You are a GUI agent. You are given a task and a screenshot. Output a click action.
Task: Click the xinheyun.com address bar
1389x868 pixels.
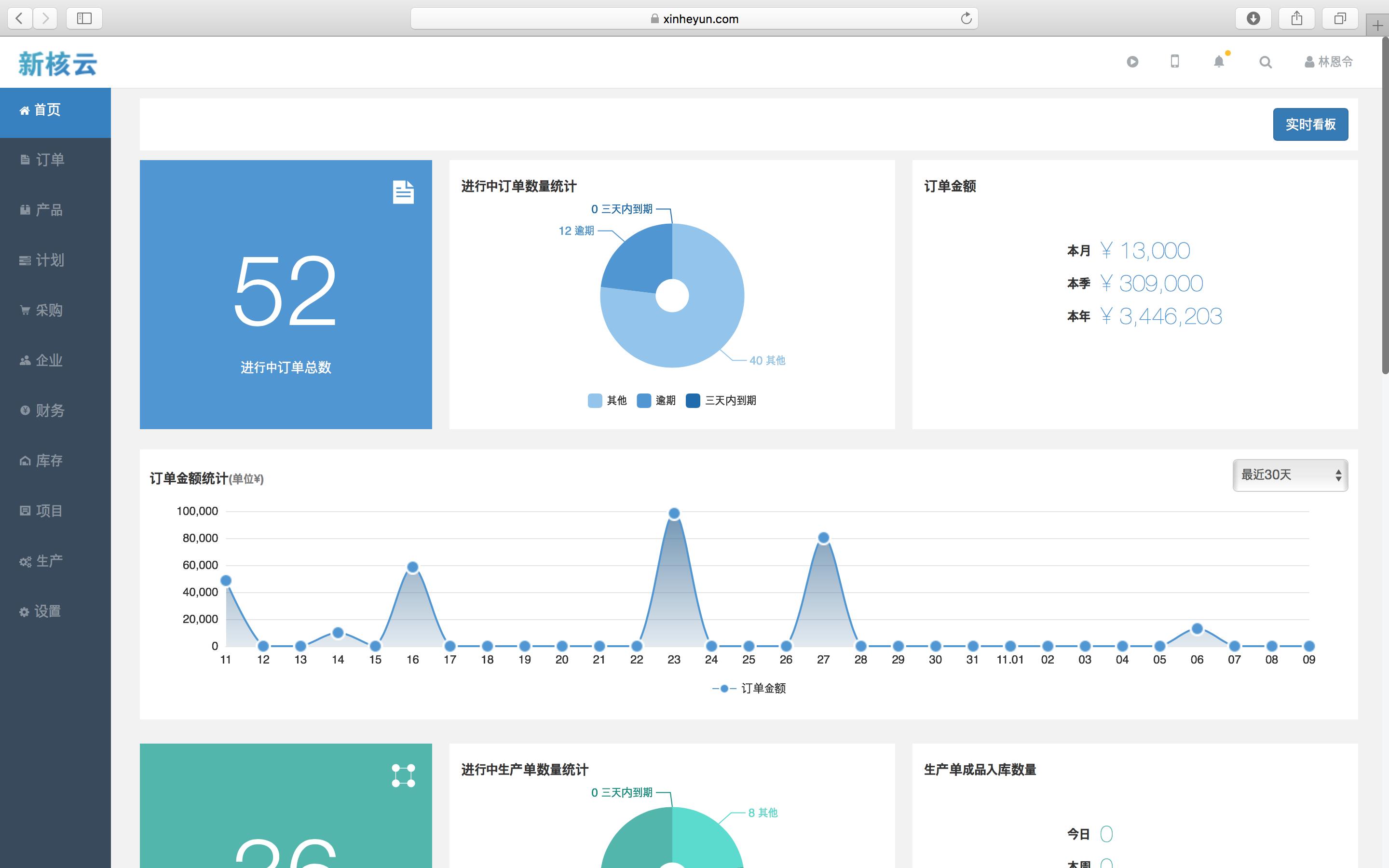tap(694, 18)
